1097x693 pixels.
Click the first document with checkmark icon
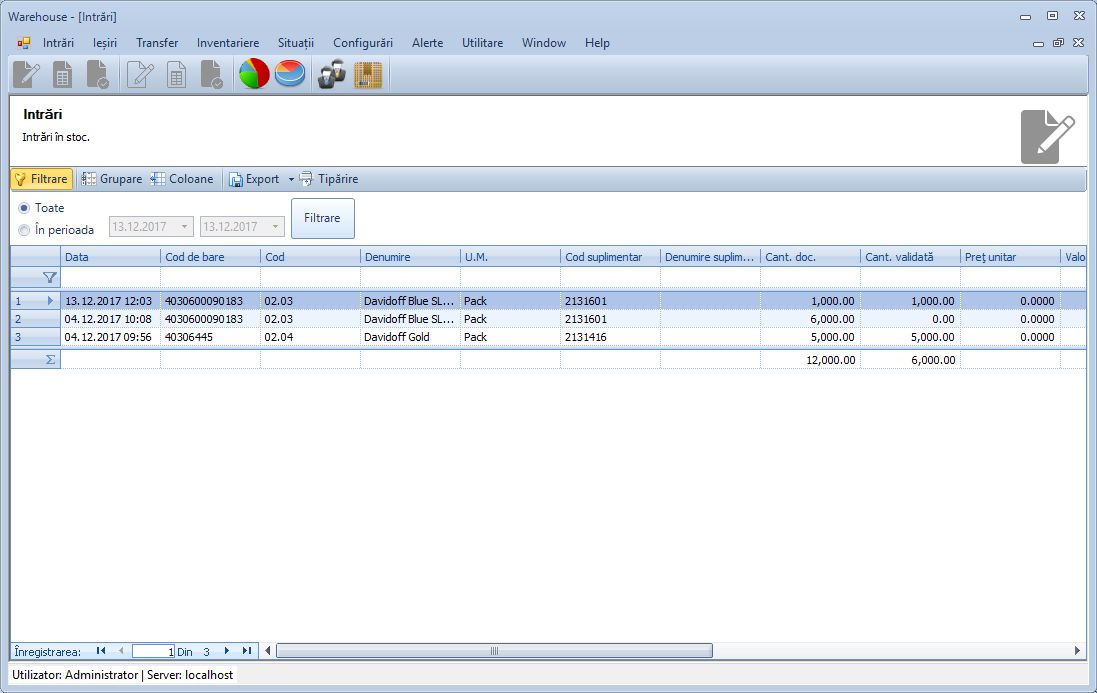click(x=98, y=75)
